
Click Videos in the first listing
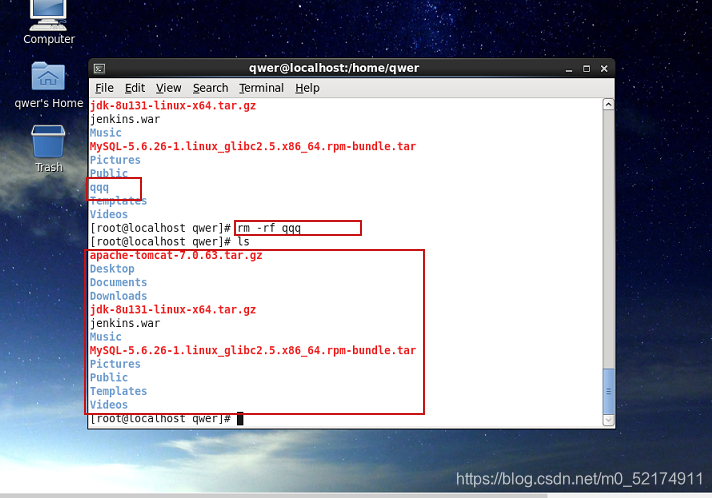click(x=109, y=214)
